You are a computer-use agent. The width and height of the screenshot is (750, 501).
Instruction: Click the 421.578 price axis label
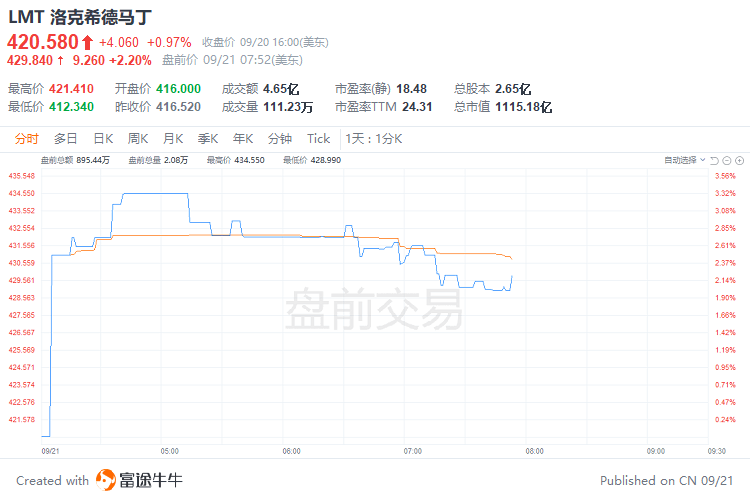tap(22, 420)
